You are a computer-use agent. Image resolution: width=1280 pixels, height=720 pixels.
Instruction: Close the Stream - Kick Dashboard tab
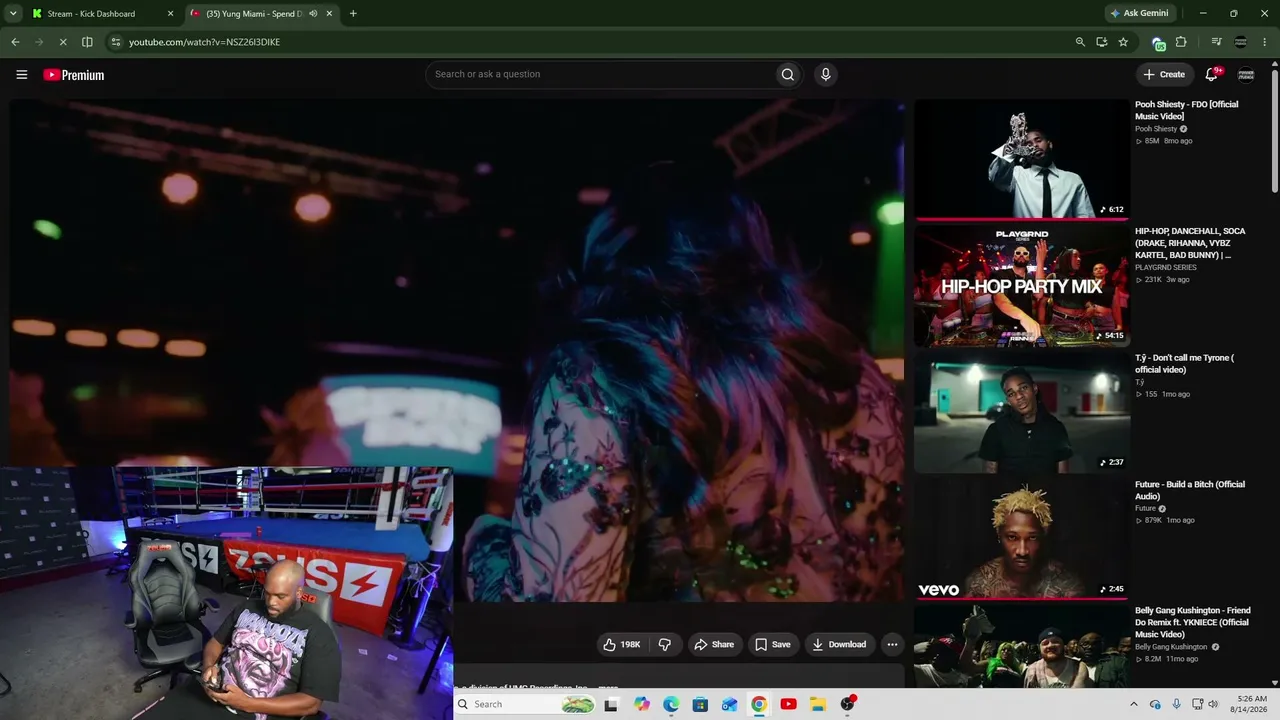tap(170, 14)
